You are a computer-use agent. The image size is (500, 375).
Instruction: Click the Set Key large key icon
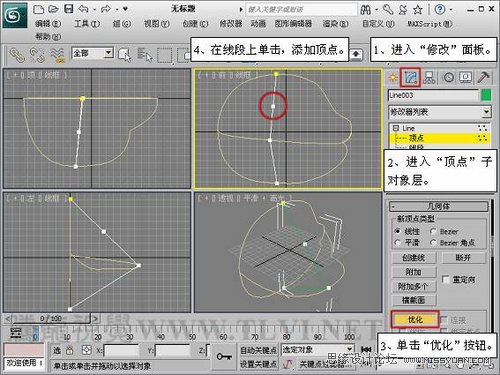224,357
